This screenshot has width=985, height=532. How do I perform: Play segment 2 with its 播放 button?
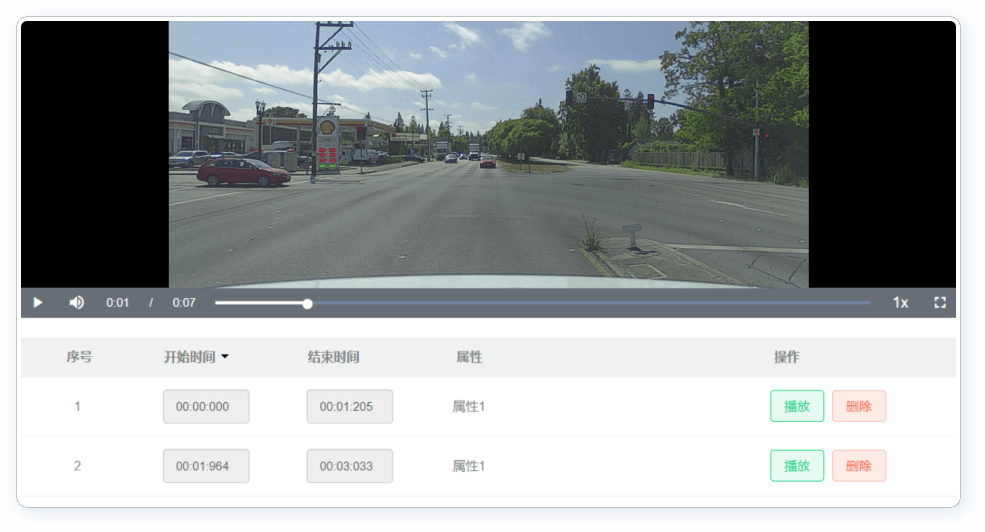pyautogui.click(x=796, y=466)
